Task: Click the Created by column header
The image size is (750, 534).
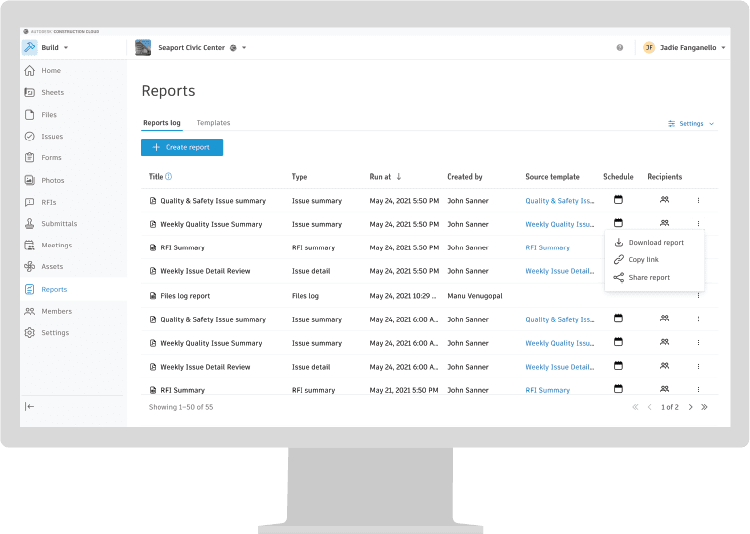Action: pos(464,177)
